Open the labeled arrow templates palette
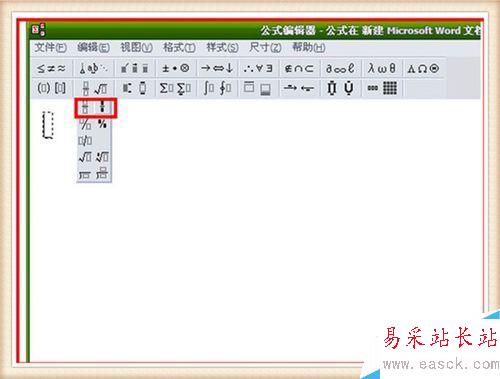The height and width of the screenshot is (379, 500). tap(299, 88)
